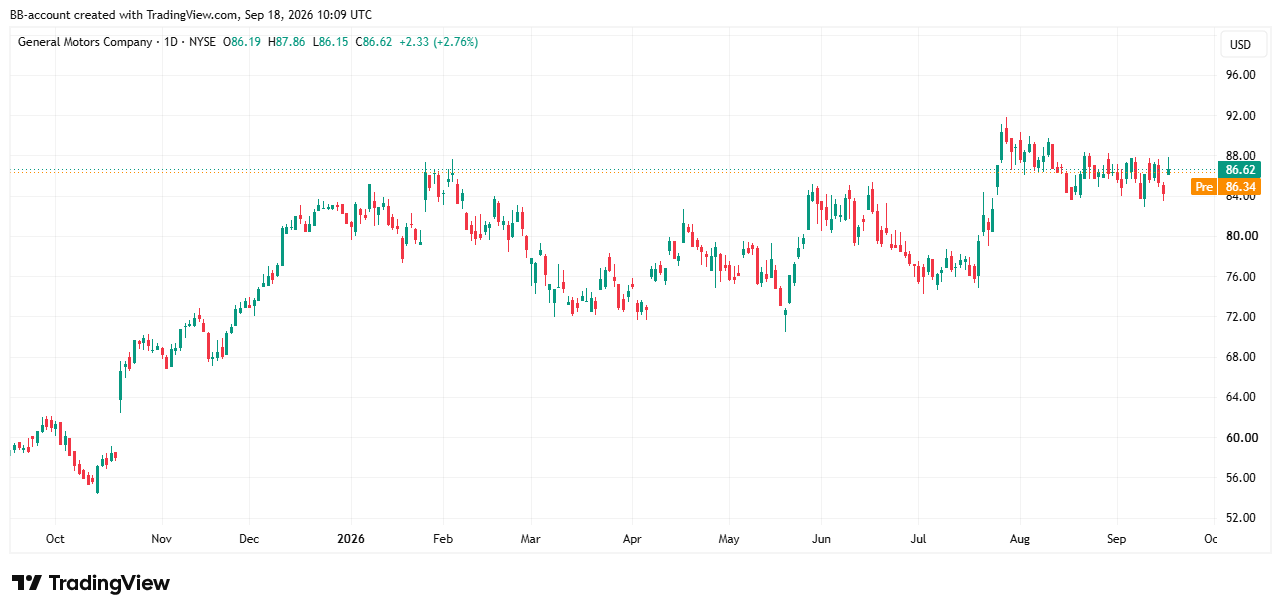Click the TradingView logo icon at bottom
This screenshot has width=1281, height=613.
pos(27,583)
